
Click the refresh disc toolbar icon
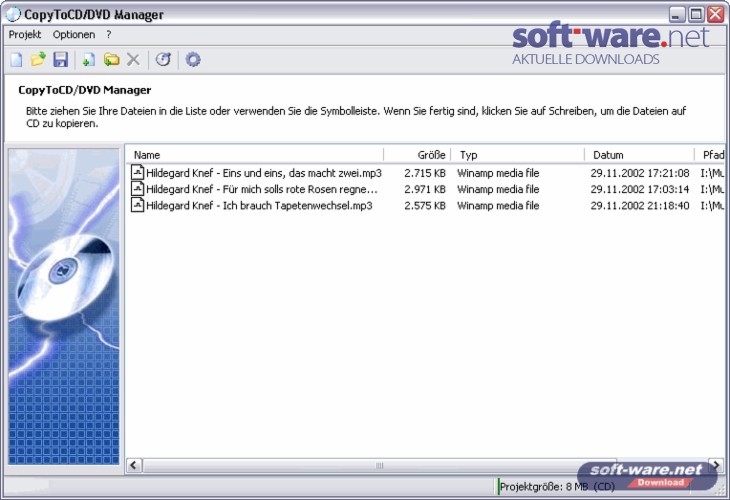tap(163, 60)
